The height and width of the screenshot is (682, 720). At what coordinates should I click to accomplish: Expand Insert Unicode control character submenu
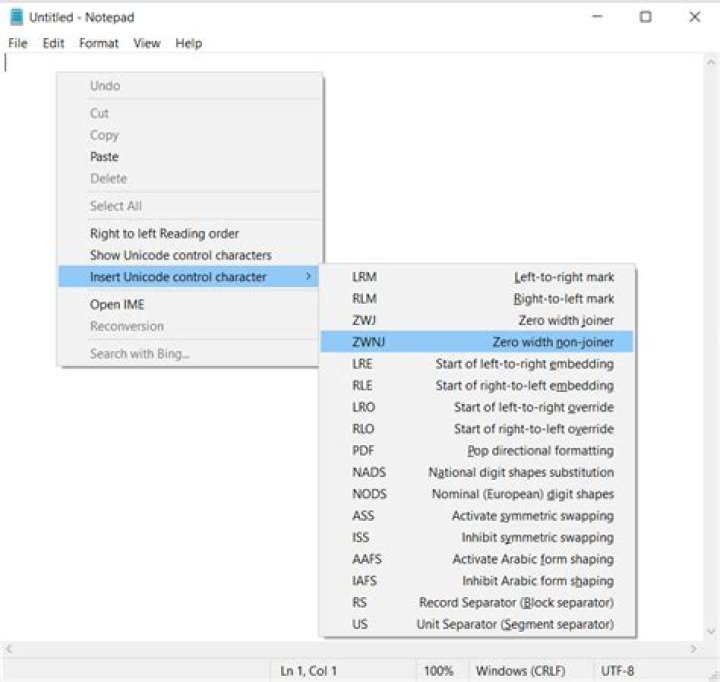[x=189, y=276]
